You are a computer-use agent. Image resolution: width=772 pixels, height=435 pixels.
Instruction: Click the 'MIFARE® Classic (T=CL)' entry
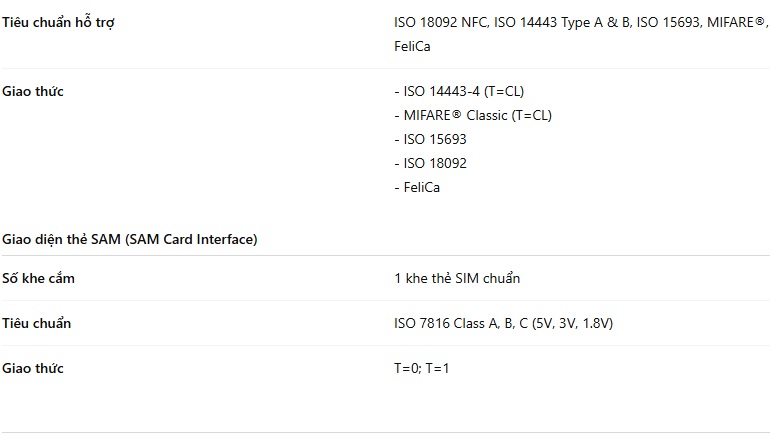473,116
